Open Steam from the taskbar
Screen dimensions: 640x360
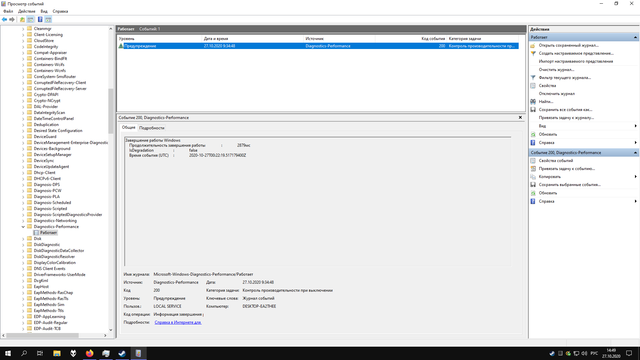click(122, 353)
